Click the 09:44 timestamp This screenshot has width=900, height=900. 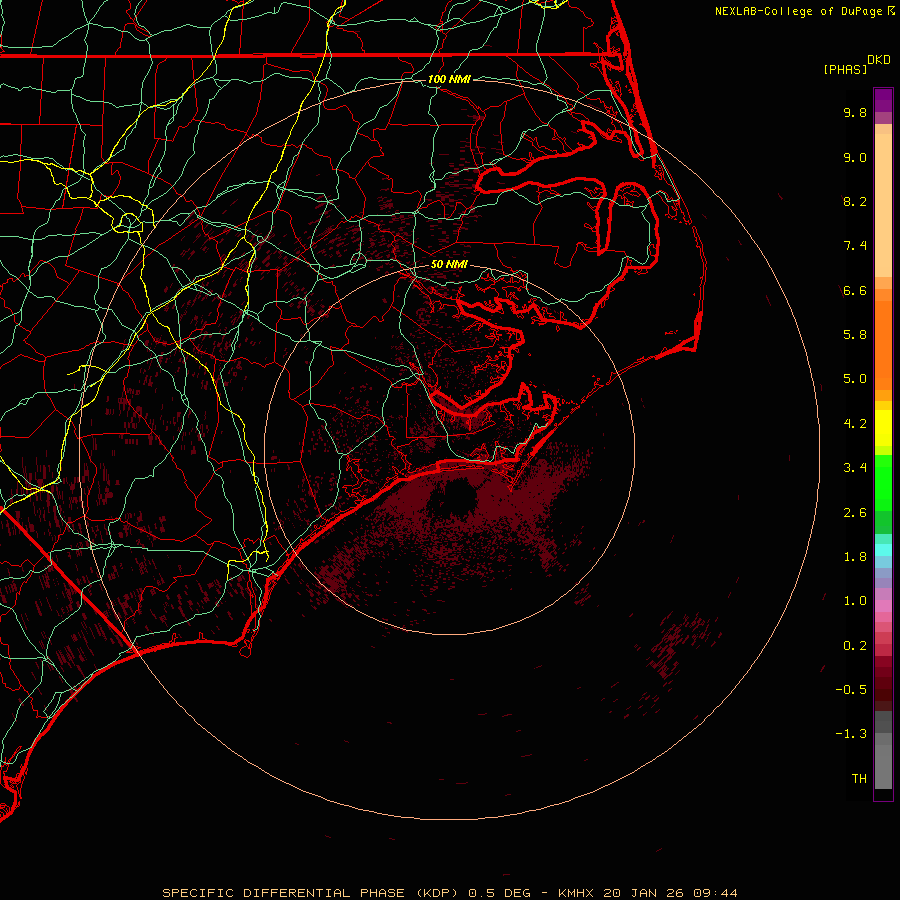point(715,893)
